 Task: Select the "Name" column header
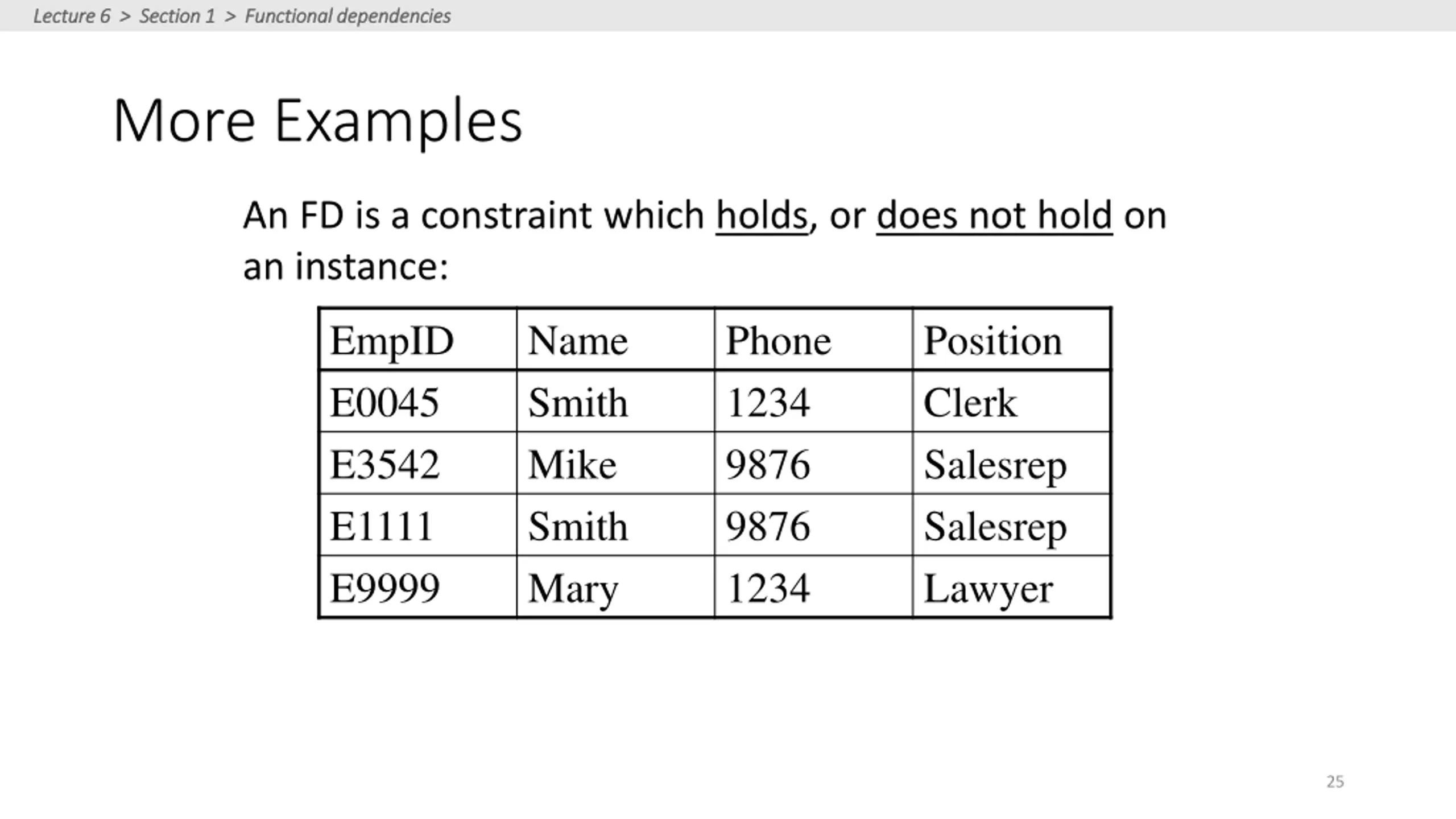click(x=578, y=341)
